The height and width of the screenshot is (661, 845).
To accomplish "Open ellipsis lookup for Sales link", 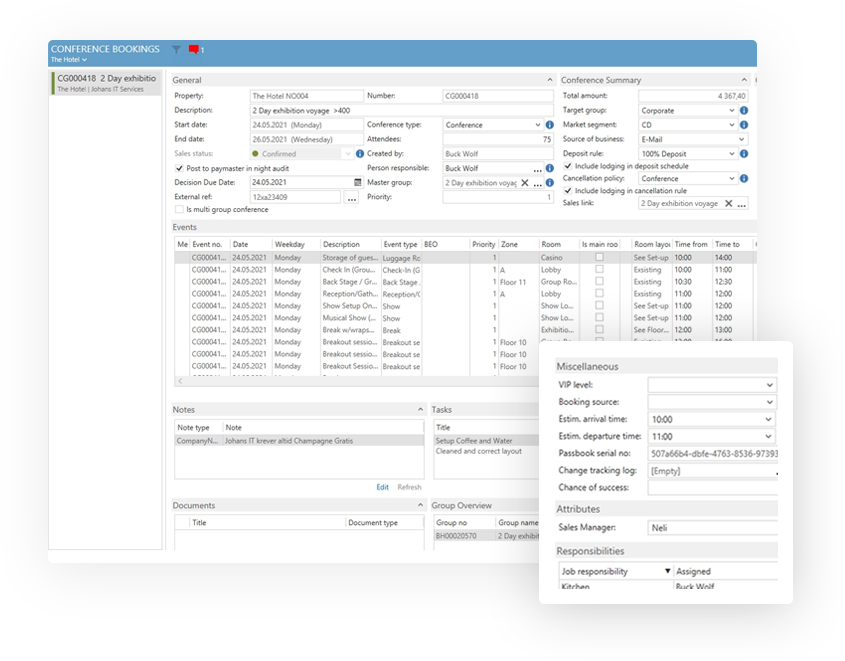I will 742,204.
